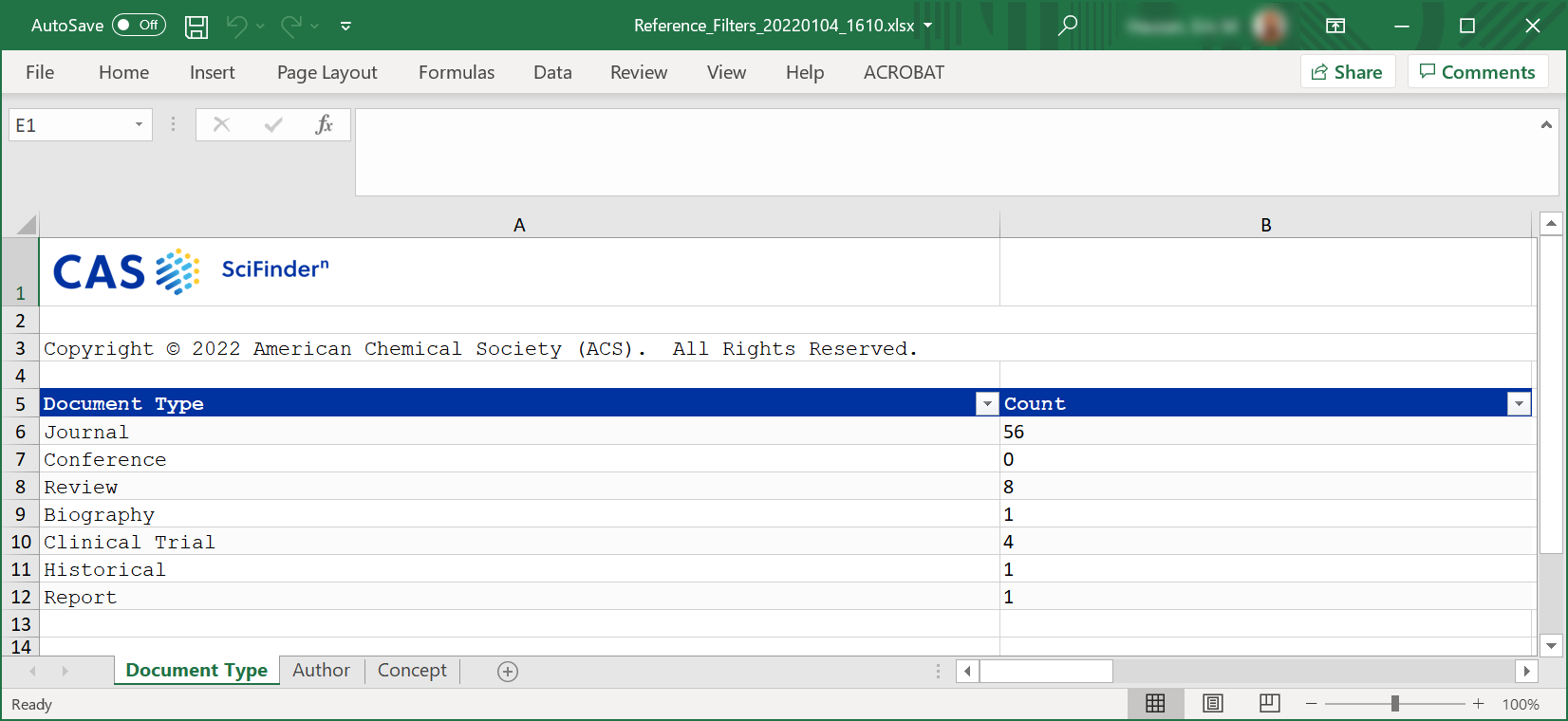Open the File menu
Viewport: 1568px width, 721px height.
click(40, 72)
